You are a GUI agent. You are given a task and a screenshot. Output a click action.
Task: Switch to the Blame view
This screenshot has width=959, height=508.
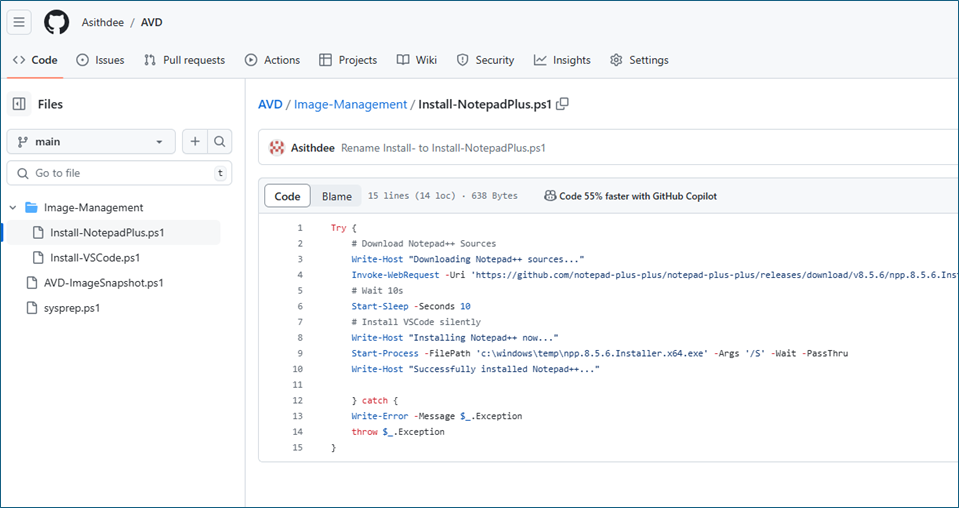[x=336, y=196]
